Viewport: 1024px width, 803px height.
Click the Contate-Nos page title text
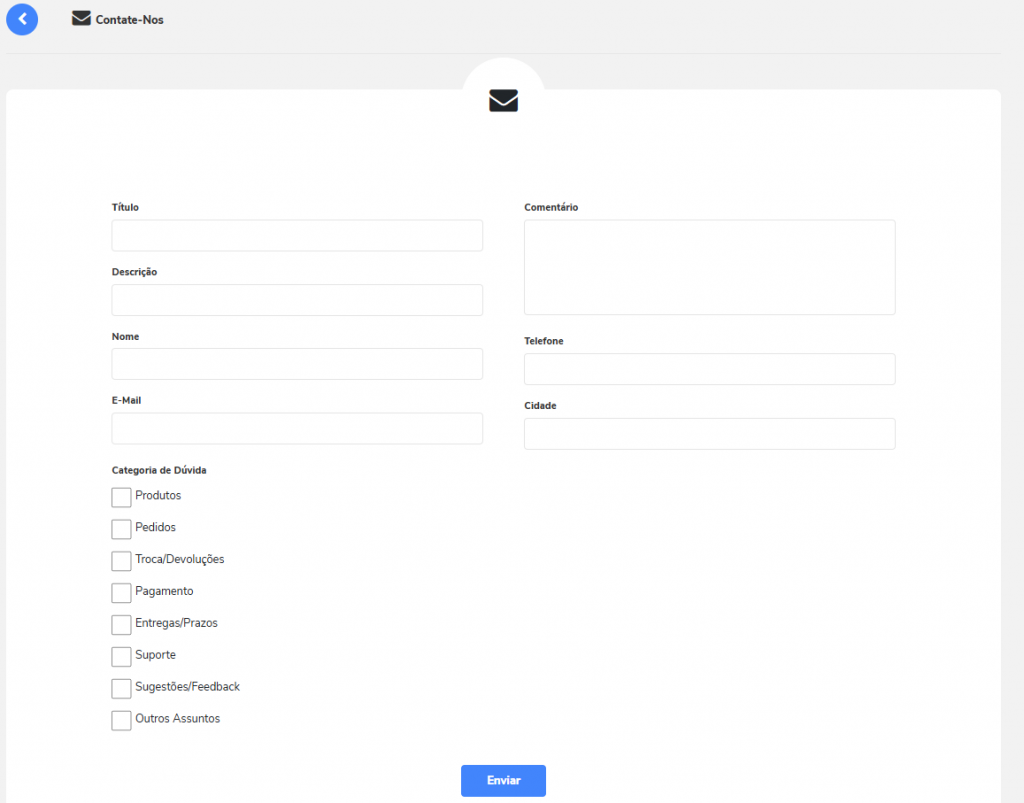pyautogui.click(x=130, y=20)
